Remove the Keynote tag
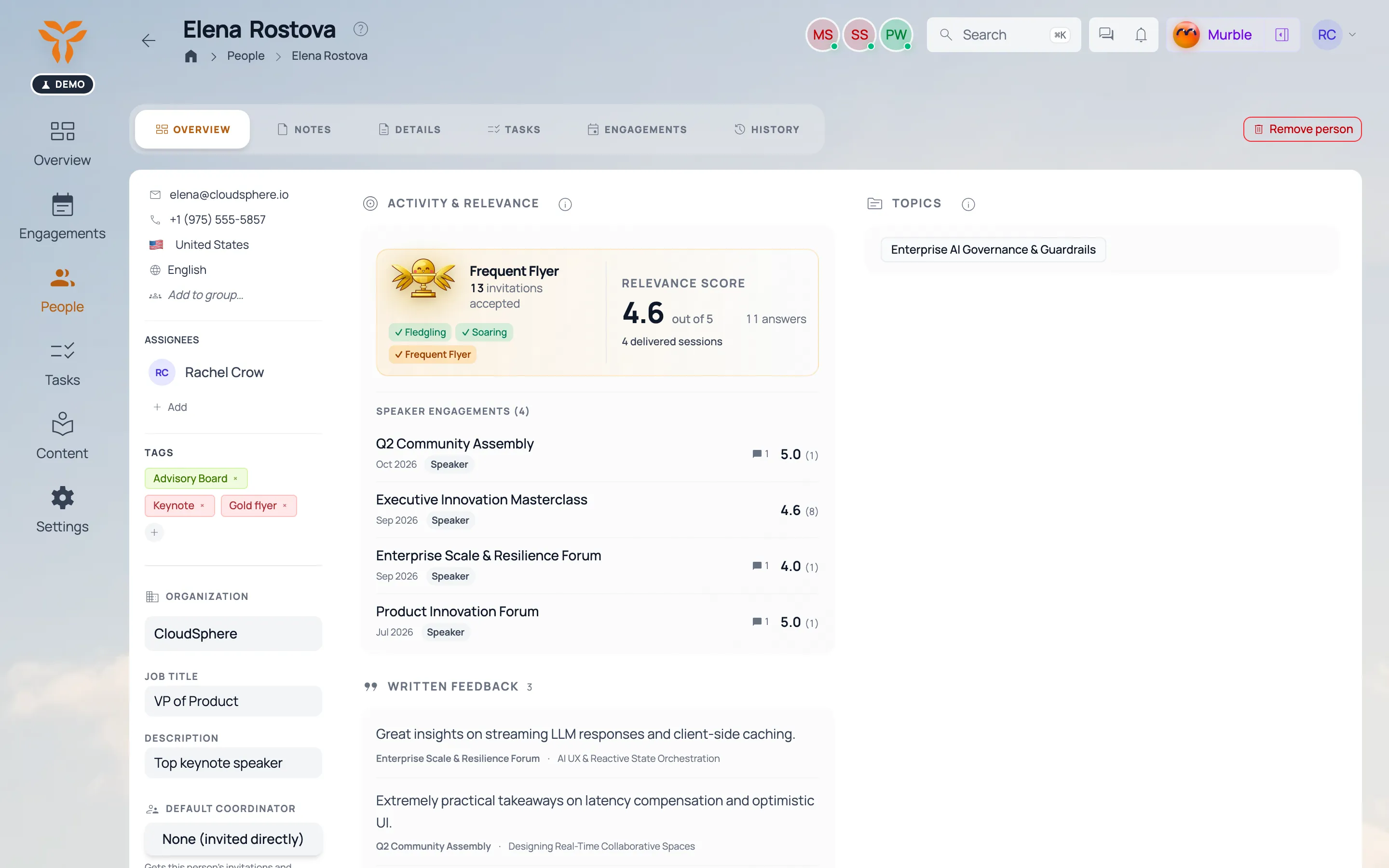 click(x=202, y=506)
